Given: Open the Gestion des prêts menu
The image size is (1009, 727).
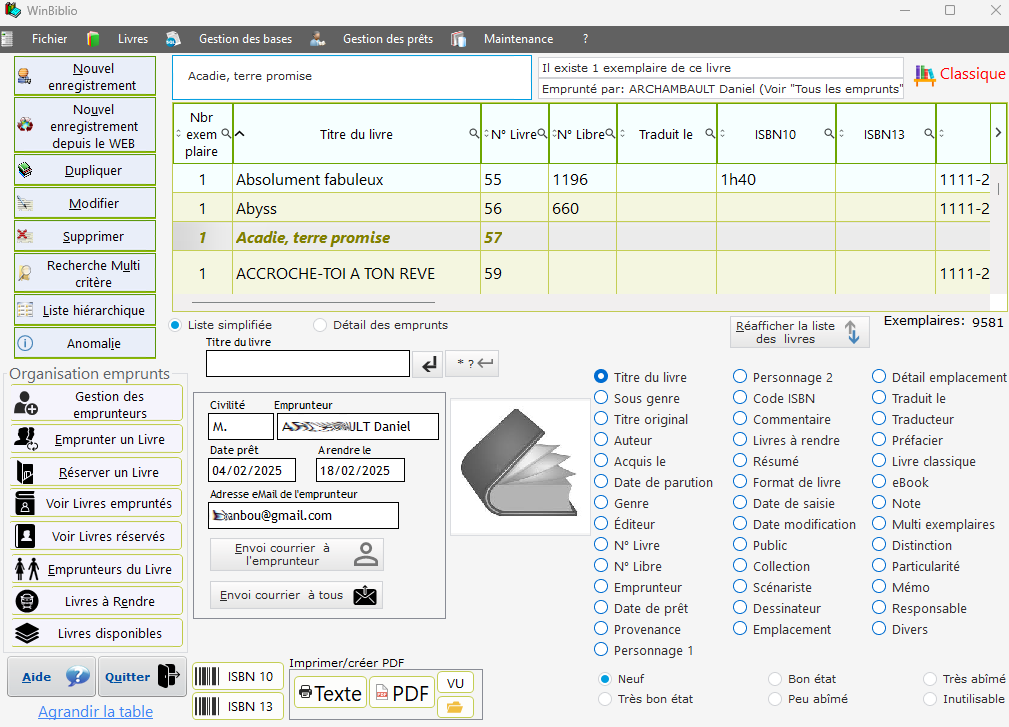Looking at the screenshot, I should 388,39.
